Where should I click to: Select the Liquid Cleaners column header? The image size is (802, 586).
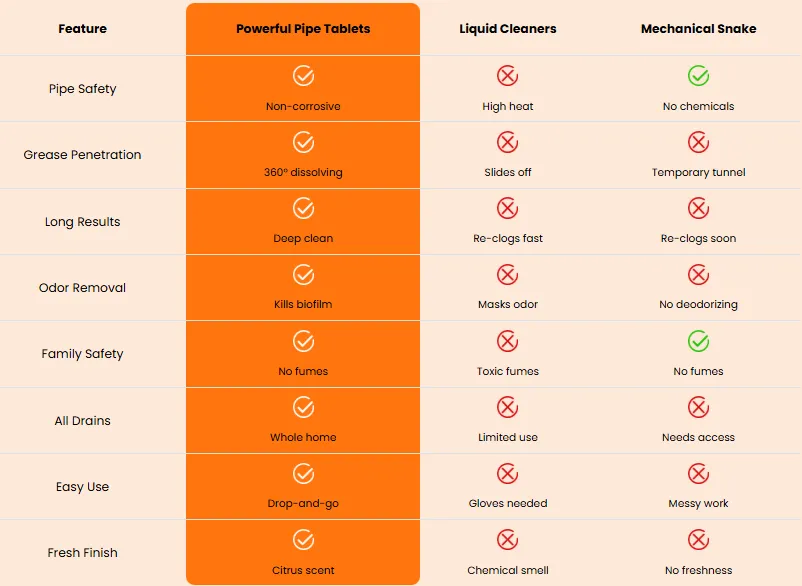(507, 29)
